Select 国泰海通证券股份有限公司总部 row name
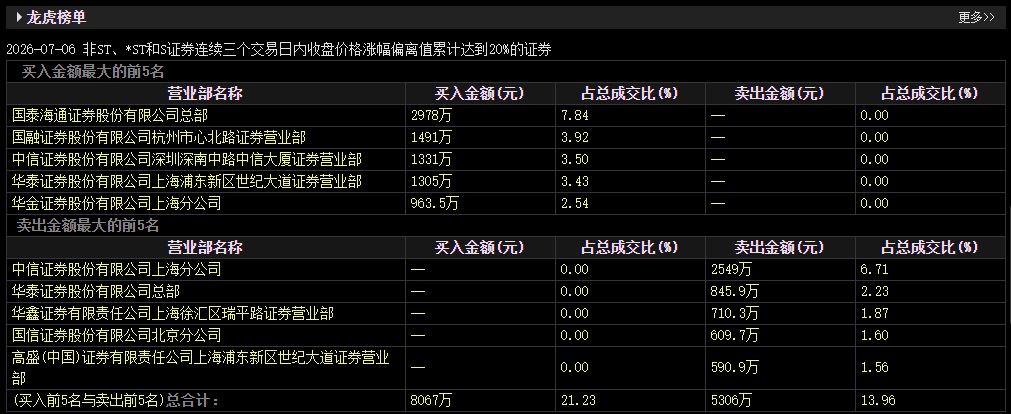Image resolution: width=1011 pixels, height=414 pixels. [110, 115]
